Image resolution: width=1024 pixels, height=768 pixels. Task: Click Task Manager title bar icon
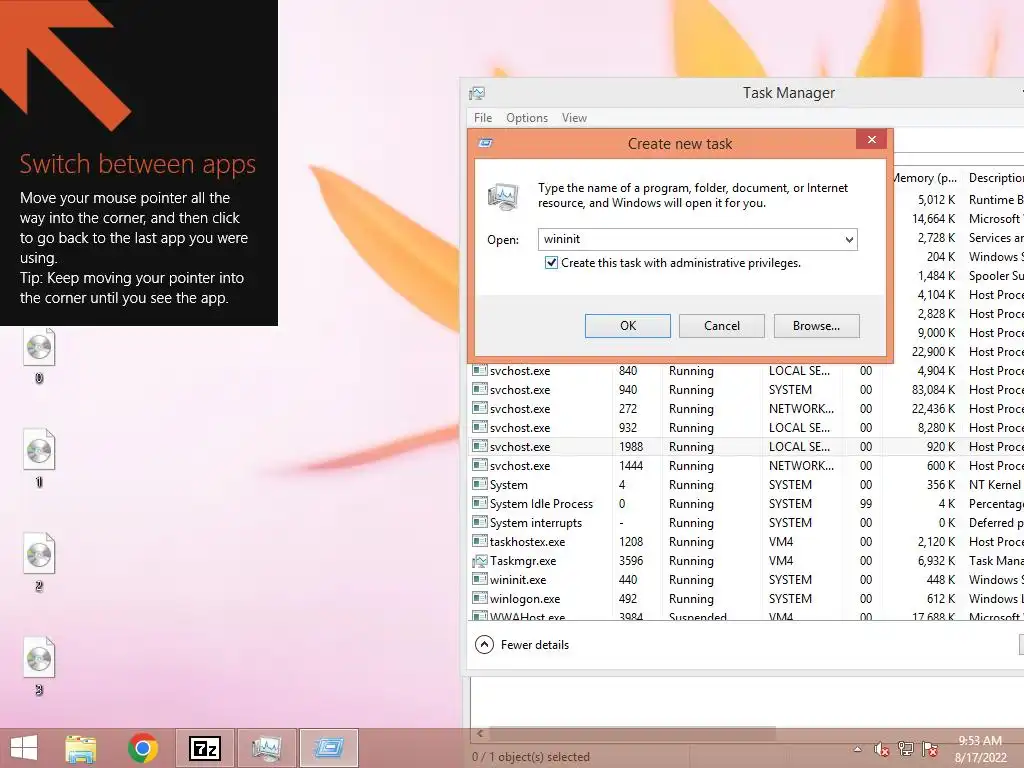tap(477, 93)
